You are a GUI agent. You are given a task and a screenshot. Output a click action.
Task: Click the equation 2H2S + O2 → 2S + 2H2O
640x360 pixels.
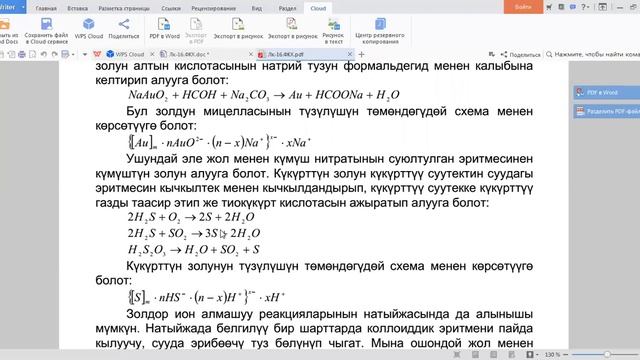[x=191, y=217]
